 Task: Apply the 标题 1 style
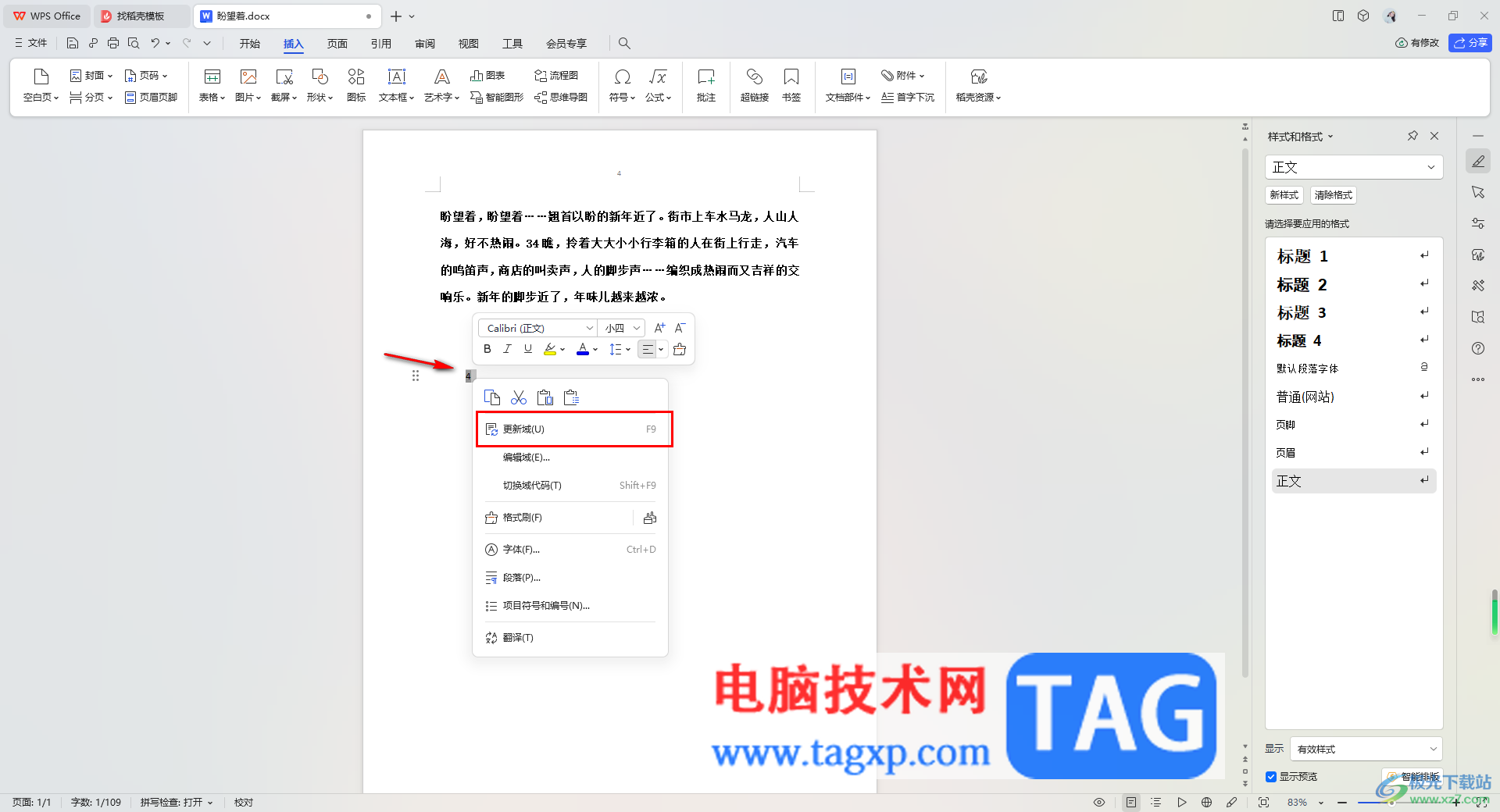point(1354,256)
